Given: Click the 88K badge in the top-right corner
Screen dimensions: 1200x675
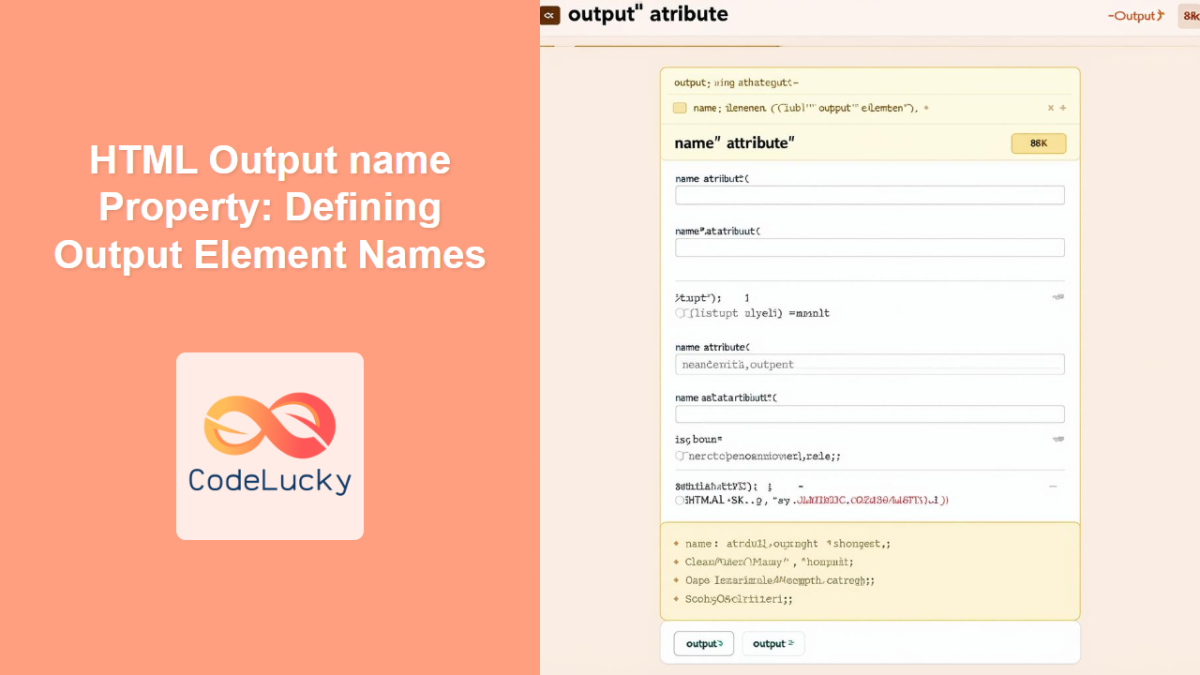Looking at the screenshot, I should 1190,16.
